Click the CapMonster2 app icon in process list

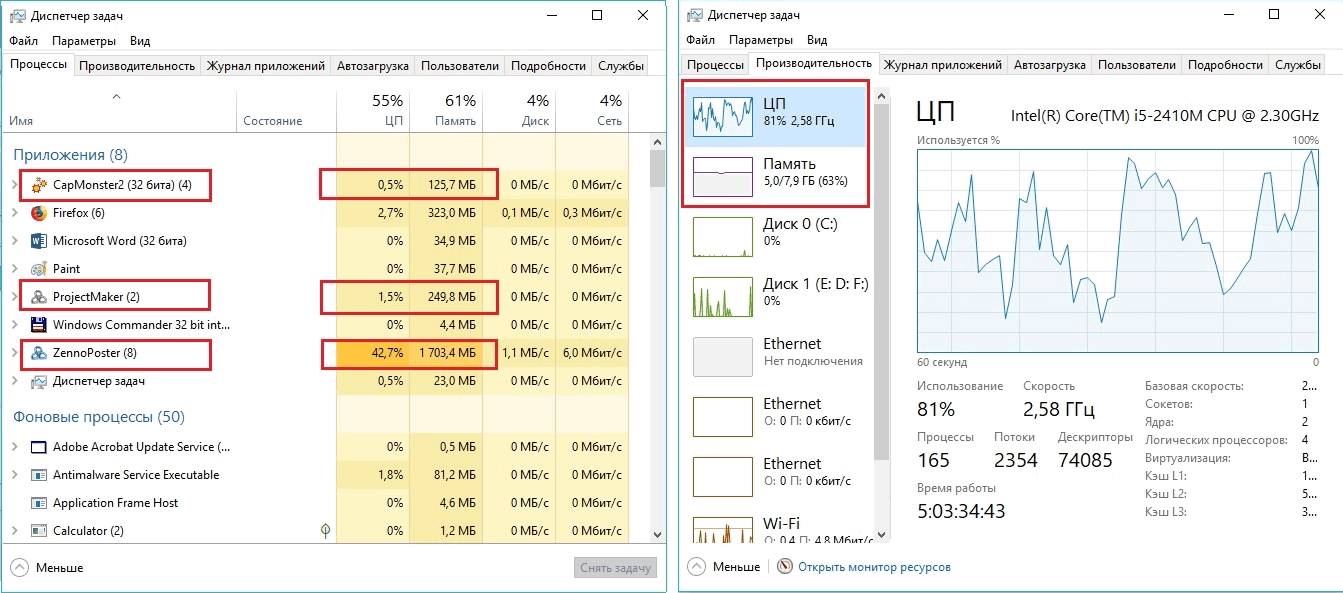[x=39, y=185]
